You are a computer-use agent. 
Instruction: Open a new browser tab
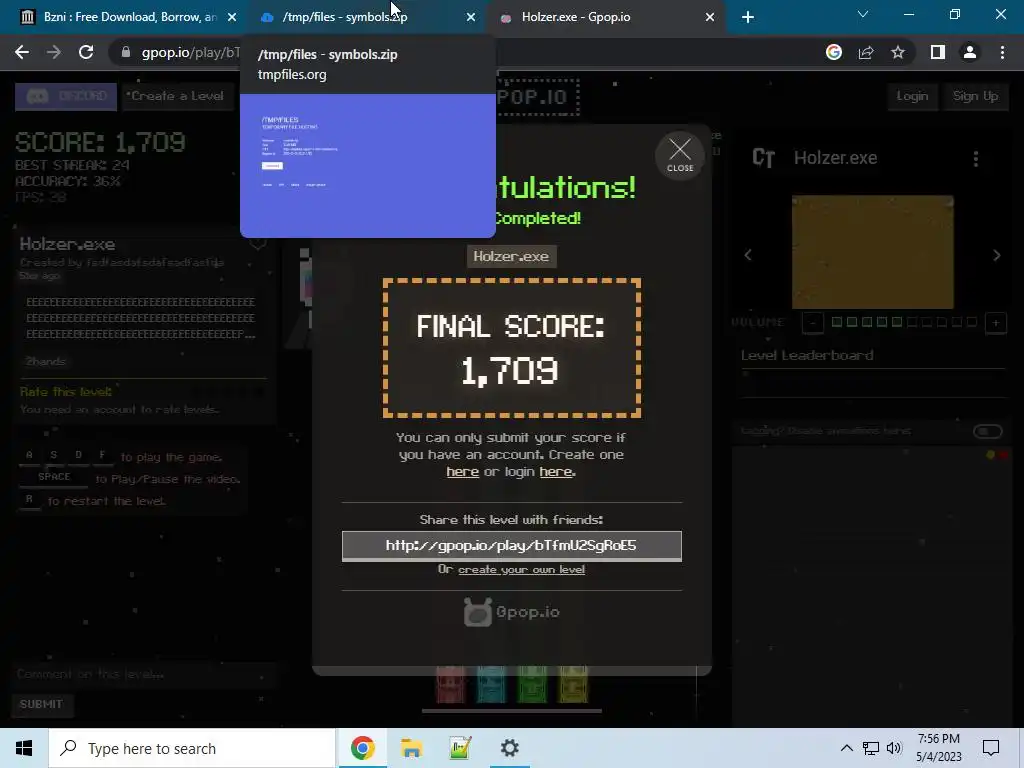pyautogui.click(x=748, y=17)
